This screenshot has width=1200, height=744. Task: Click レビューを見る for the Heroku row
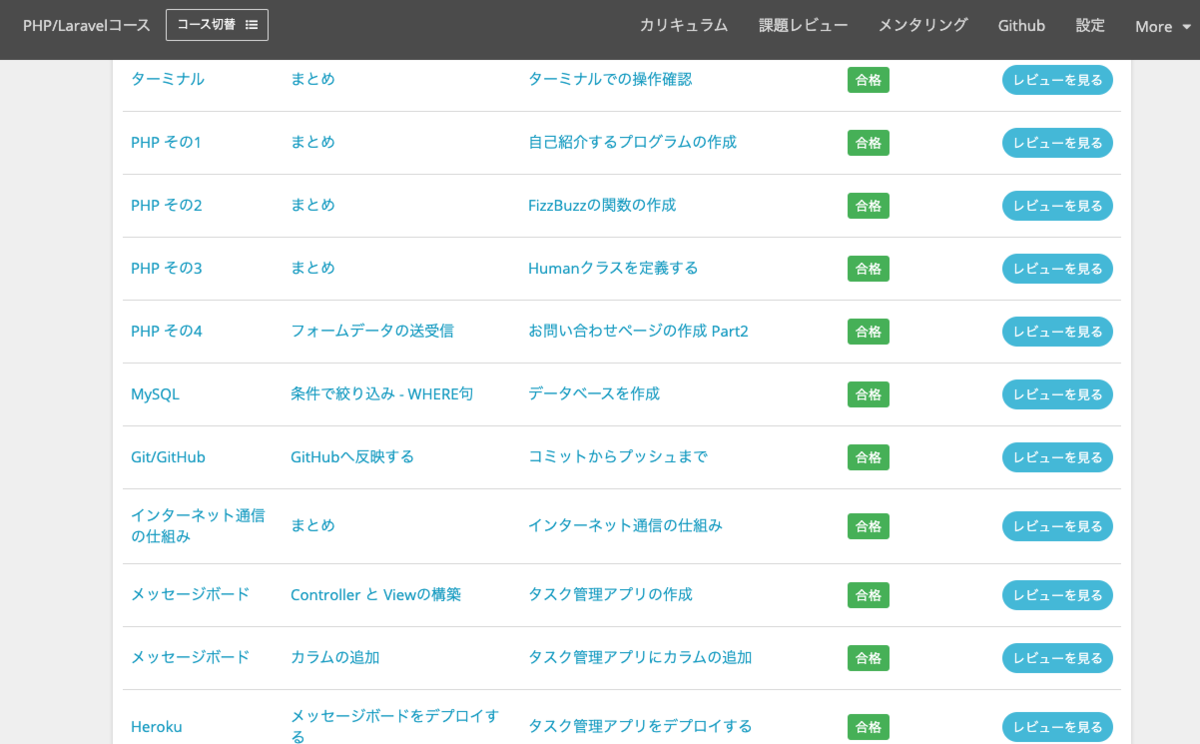click(1057, 726)
